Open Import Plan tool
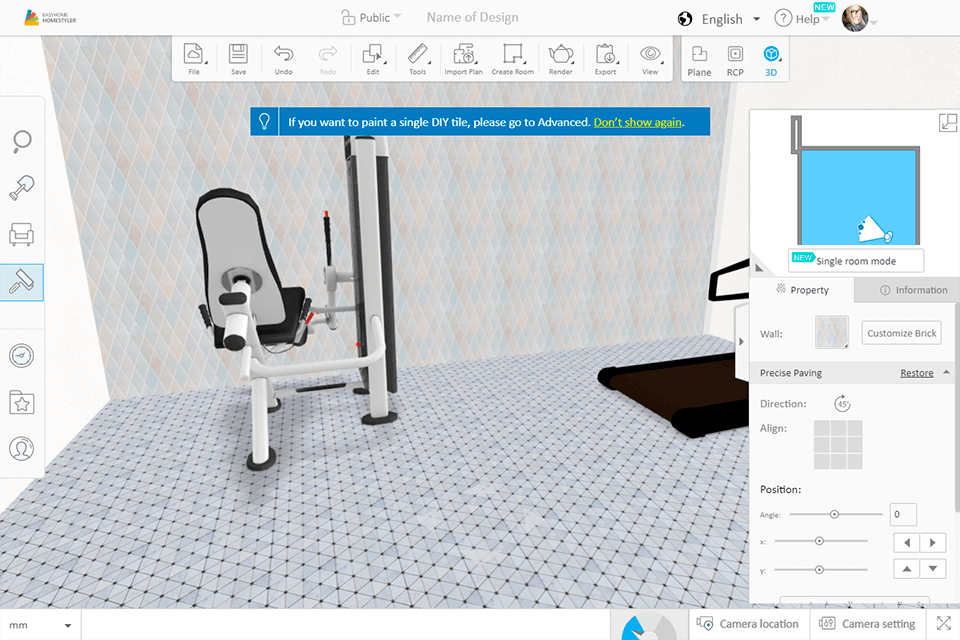The height and width of the screenshot is (640, 960). 463,58
